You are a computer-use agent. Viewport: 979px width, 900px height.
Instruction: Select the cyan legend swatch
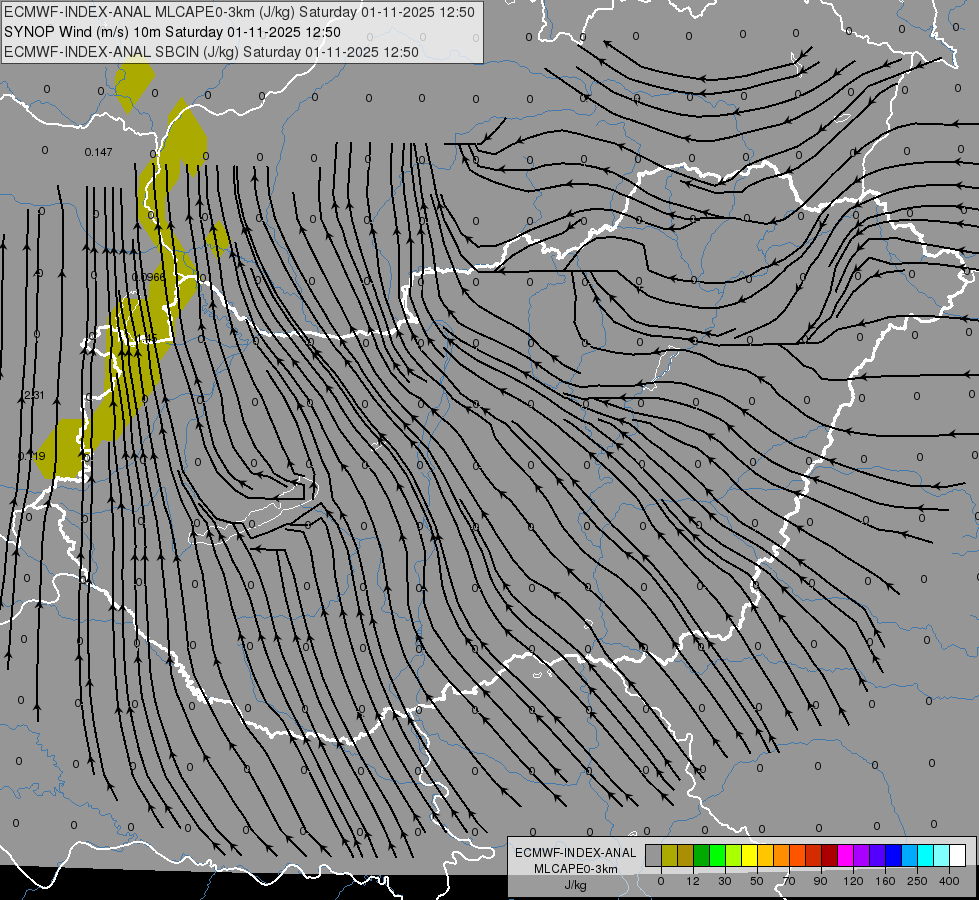coord(926,855)
